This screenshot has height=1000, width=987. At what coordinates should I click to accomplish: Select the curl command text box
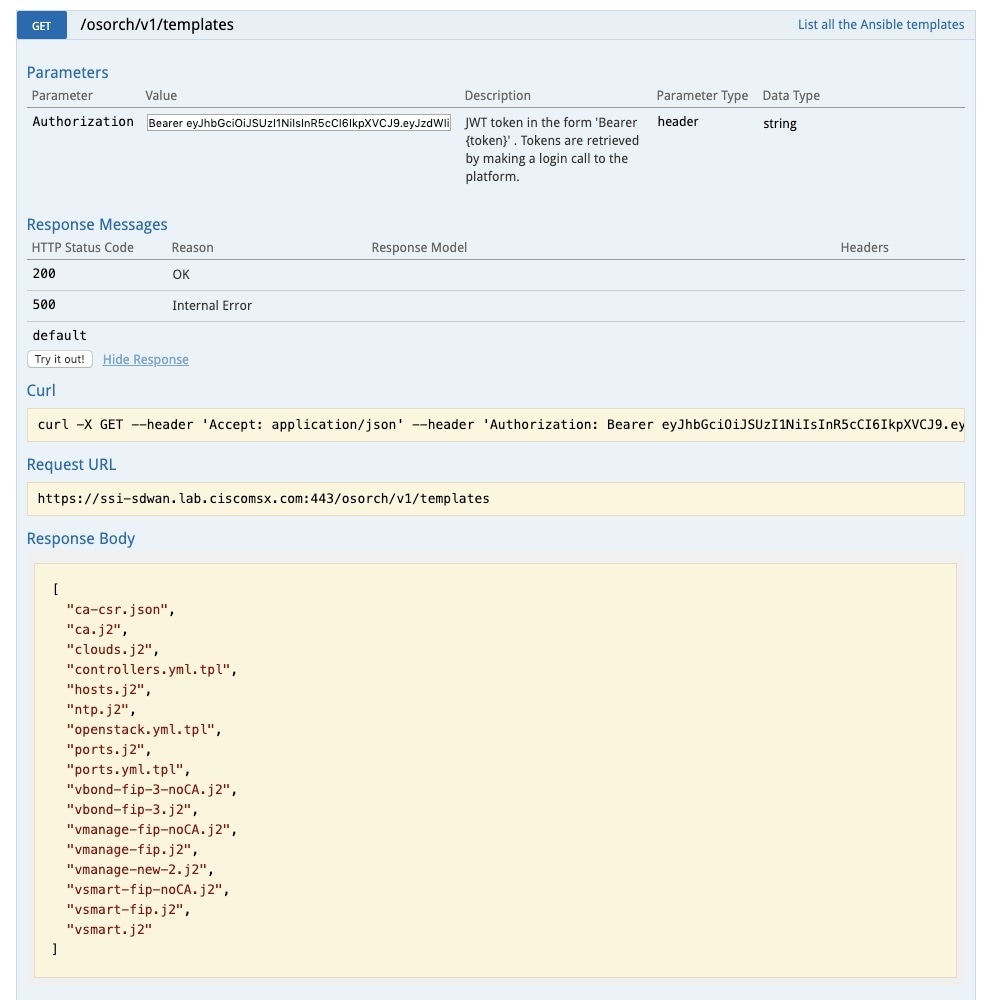tap(495, 425)
